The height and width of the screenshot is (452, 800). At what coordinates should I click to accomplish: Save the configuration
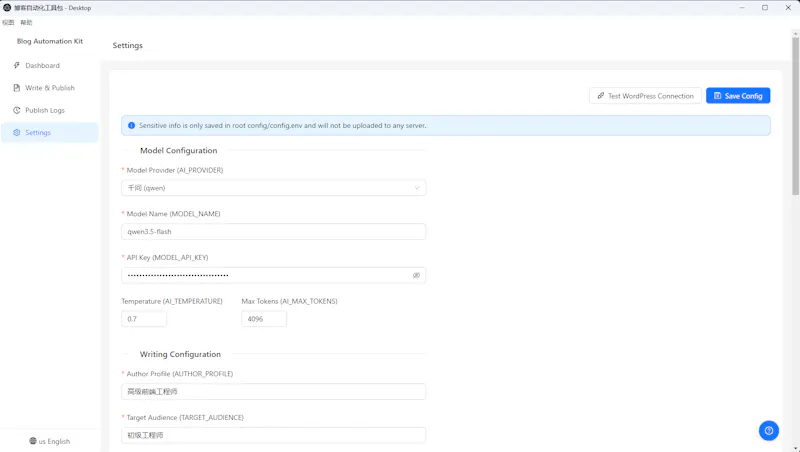(x=738, y=96)
